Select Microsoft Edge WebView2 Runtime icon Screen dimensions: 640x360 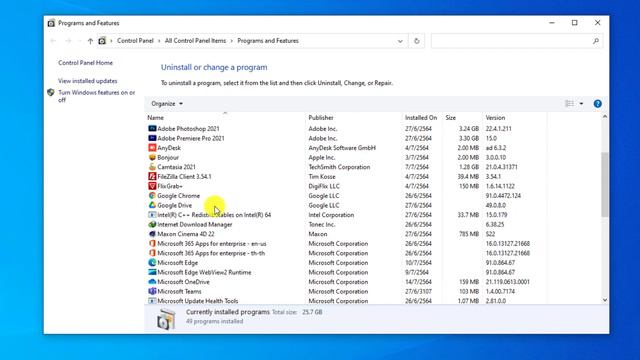[152, 272]
